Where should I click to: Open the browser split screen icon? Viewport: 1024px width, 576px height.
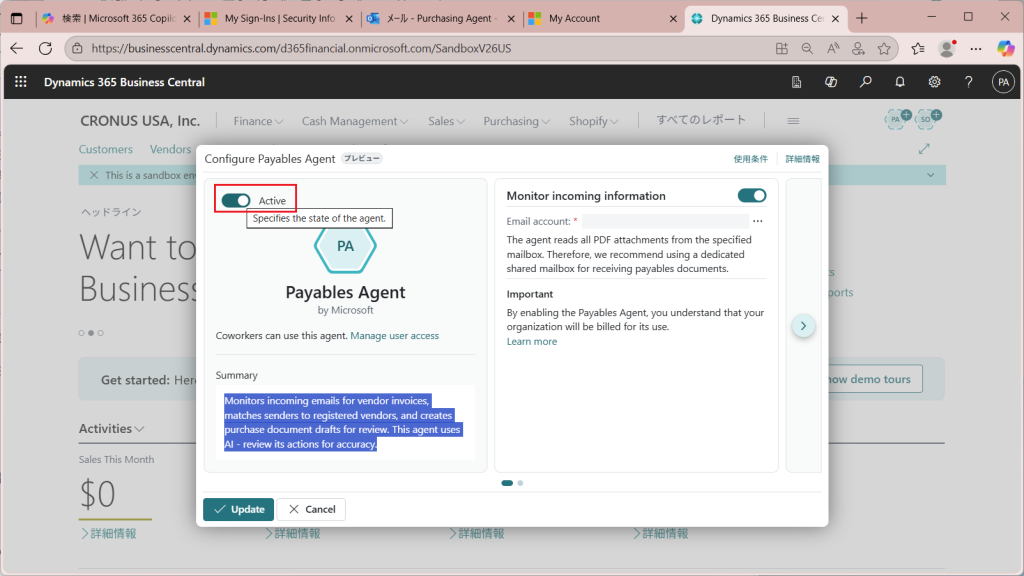782,48
